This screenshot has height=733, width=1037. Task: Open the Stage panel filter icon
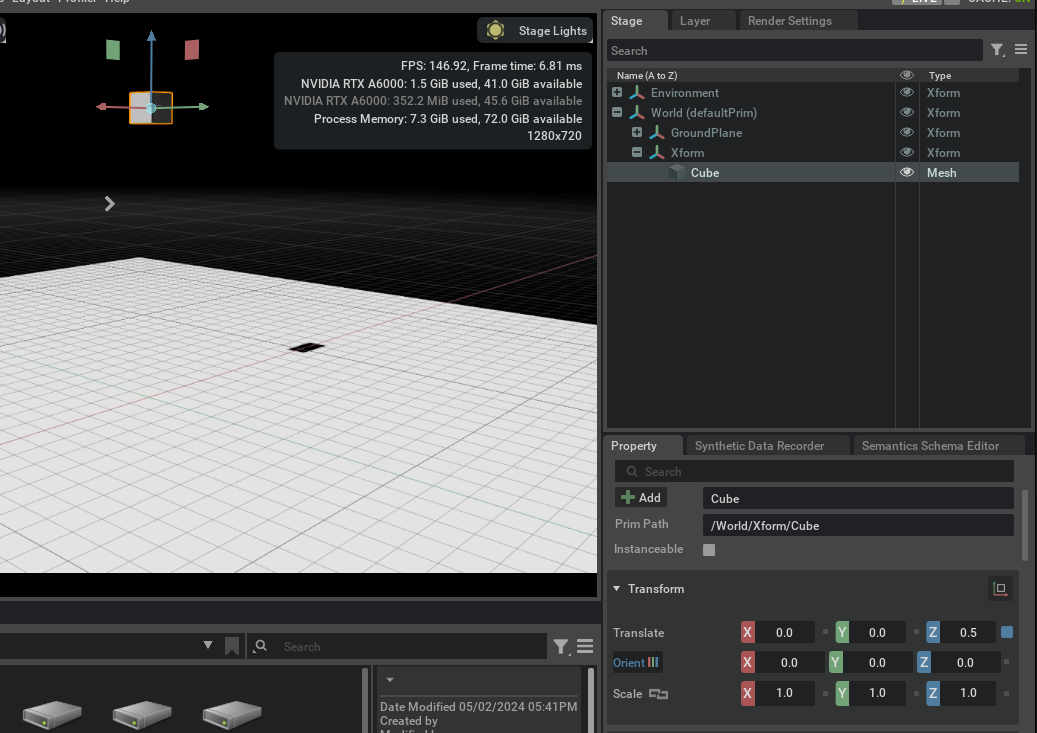(997, 50)
